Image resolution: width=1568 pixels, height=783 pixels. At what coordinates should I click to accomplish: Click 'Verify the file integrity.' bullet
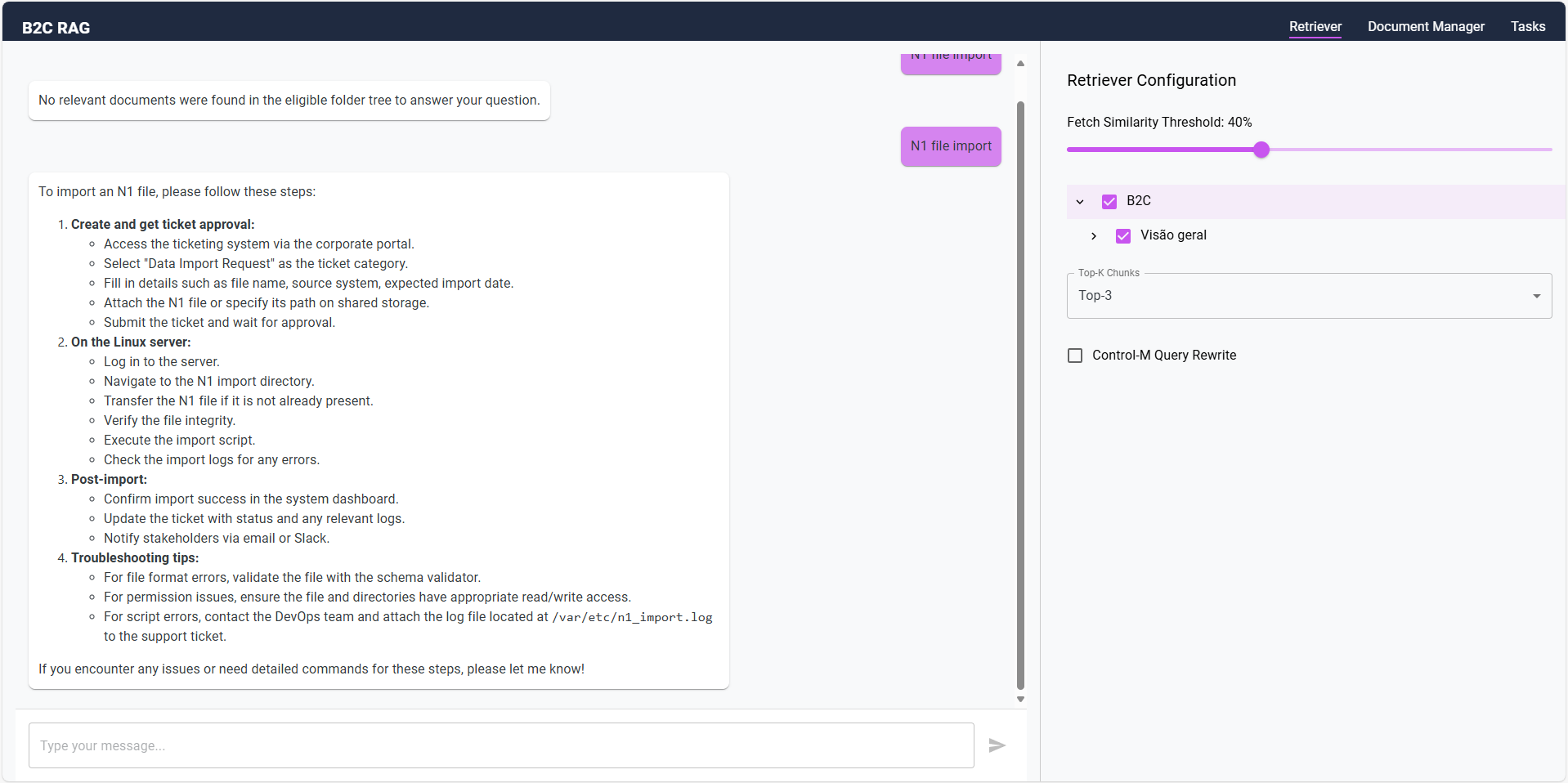[x=169, y=421]
